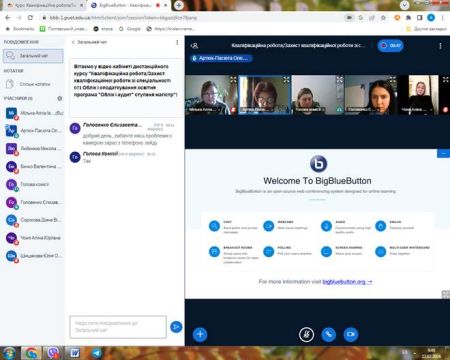Click the Артюх-Пасюта webcam thumbnail

[x=265, y=95]
